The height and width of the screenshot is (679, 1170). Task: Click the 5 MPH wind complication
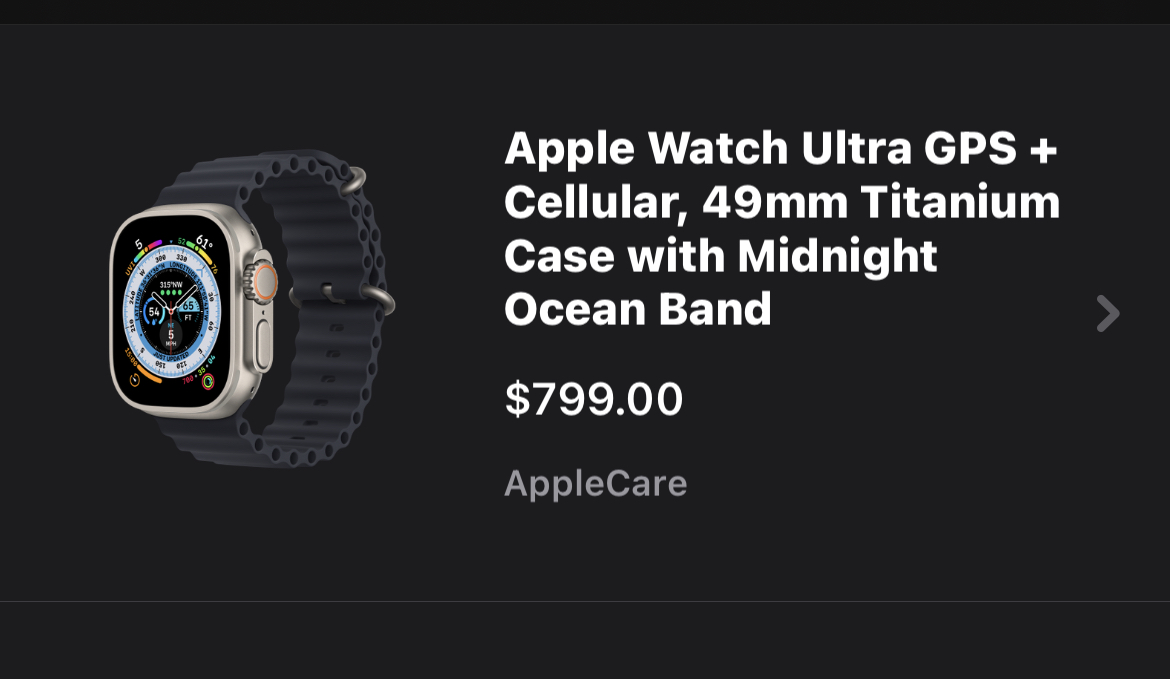click(x=171, y=337)
